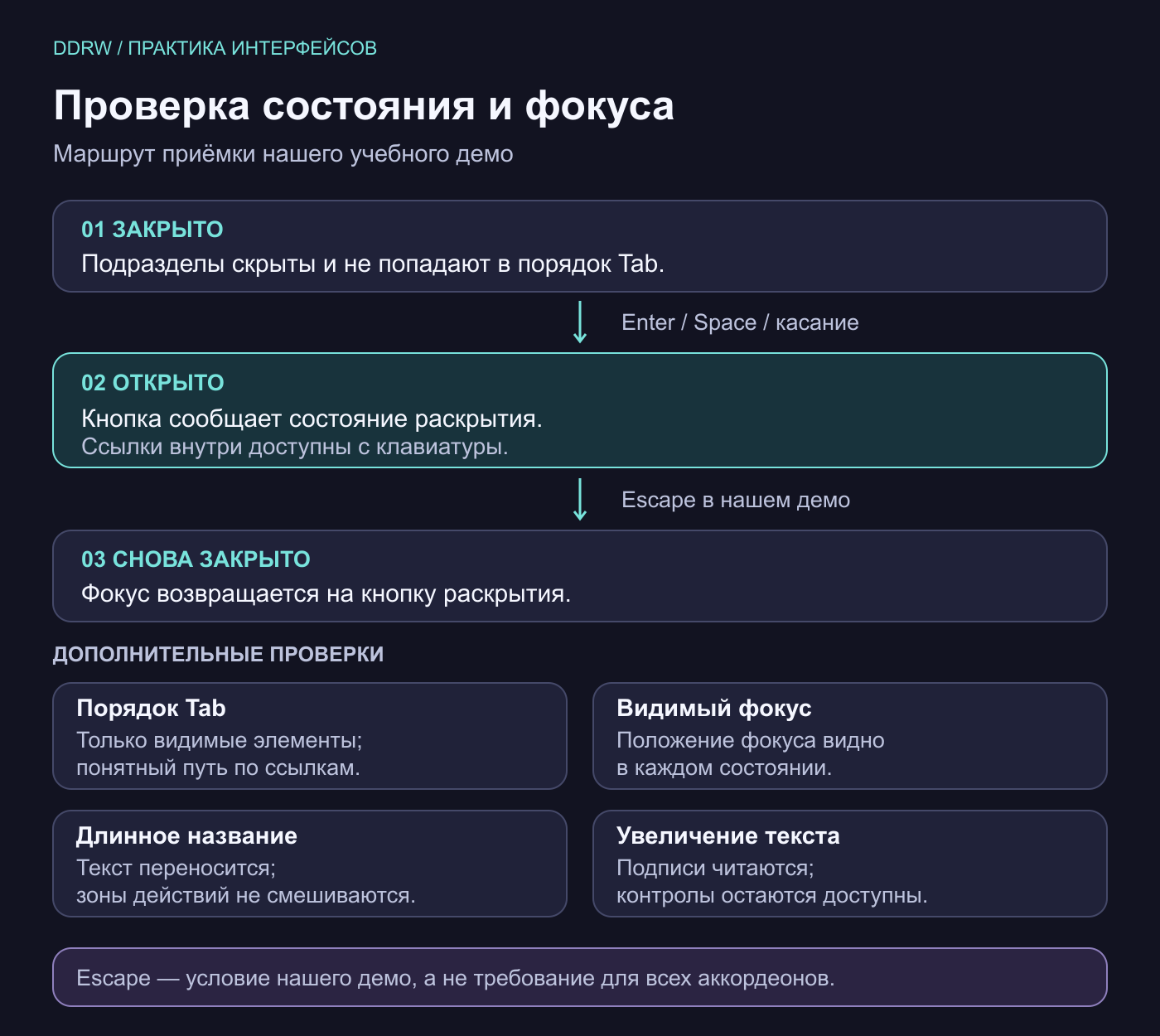Click the heading 'Проверка состояния и фокуса'
1160x1036 pixels.
[x=364, y=106]
